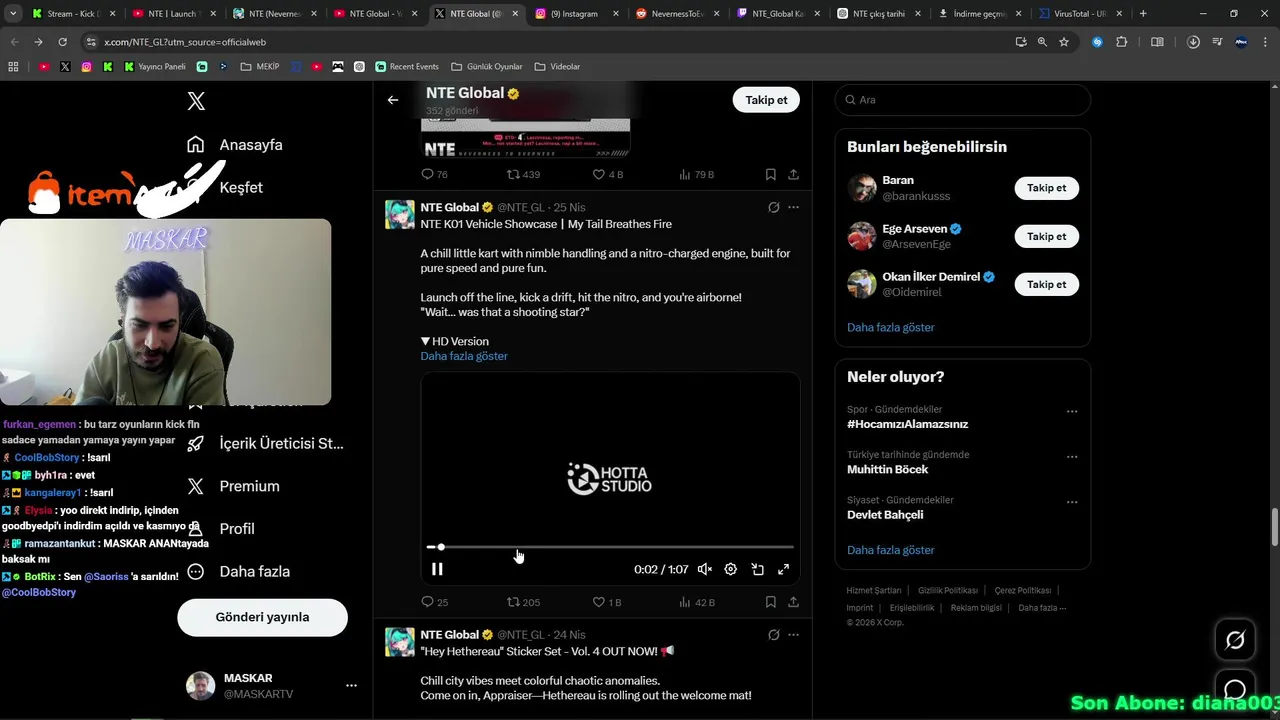Switch to the Instagram browser tab

(575, 14)
